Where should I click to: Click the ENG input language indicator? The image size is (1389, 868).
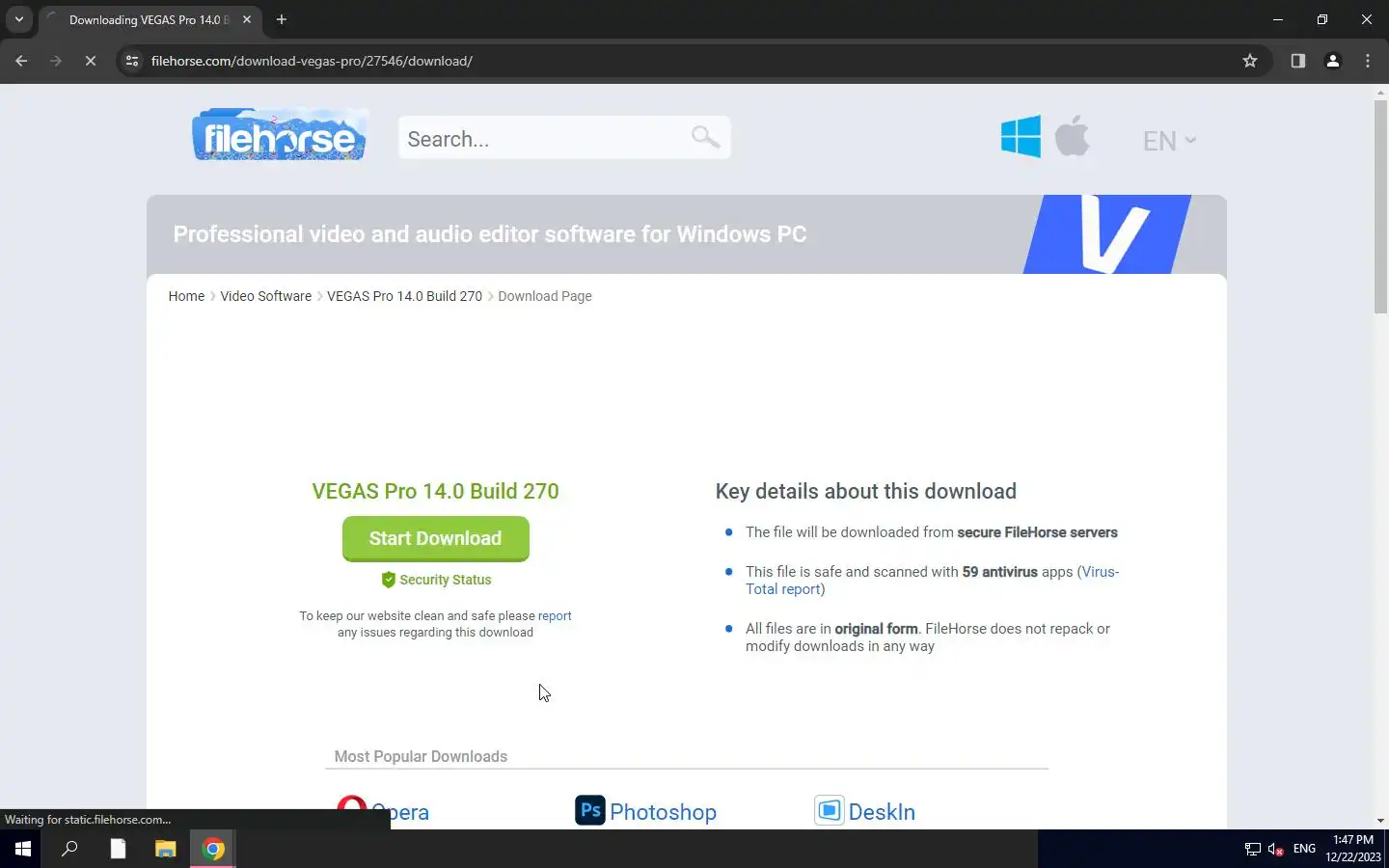[1304, 849]
